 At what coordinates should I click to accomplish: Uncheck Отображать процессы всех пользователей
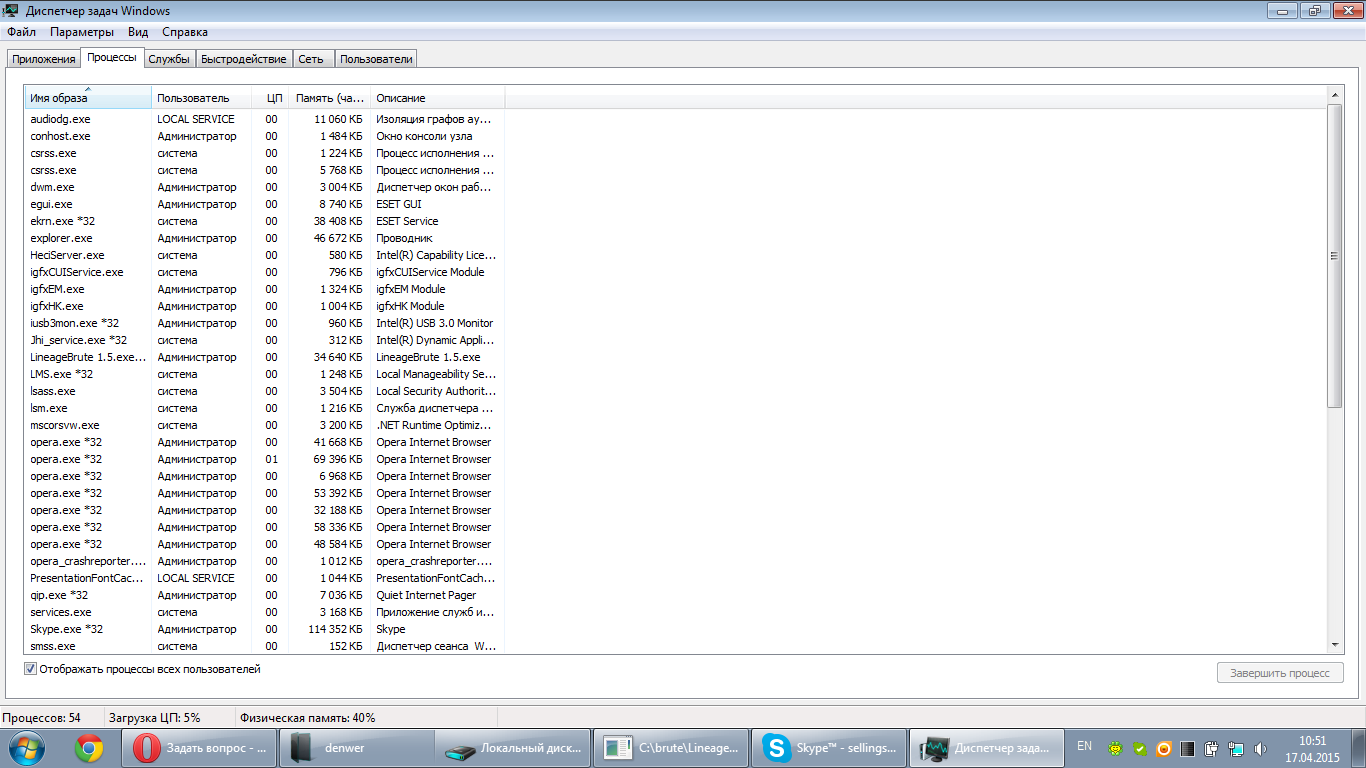tap(30, 669)
